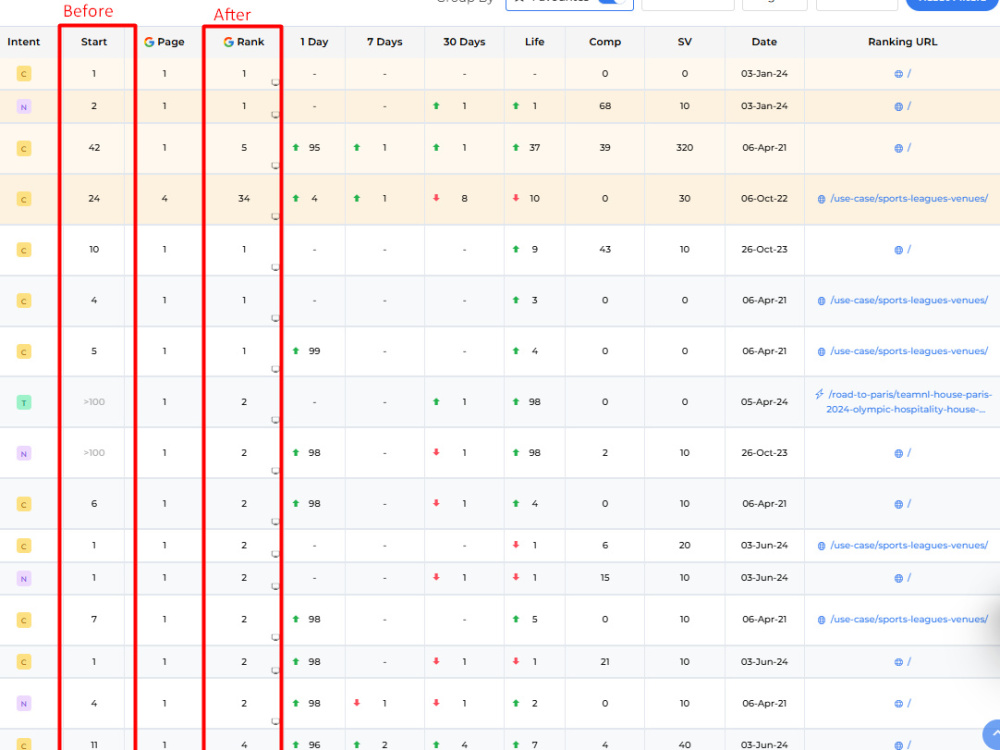Sort table by Intent column header
This screenshot has width=1000, height=750.
(24, 41)
